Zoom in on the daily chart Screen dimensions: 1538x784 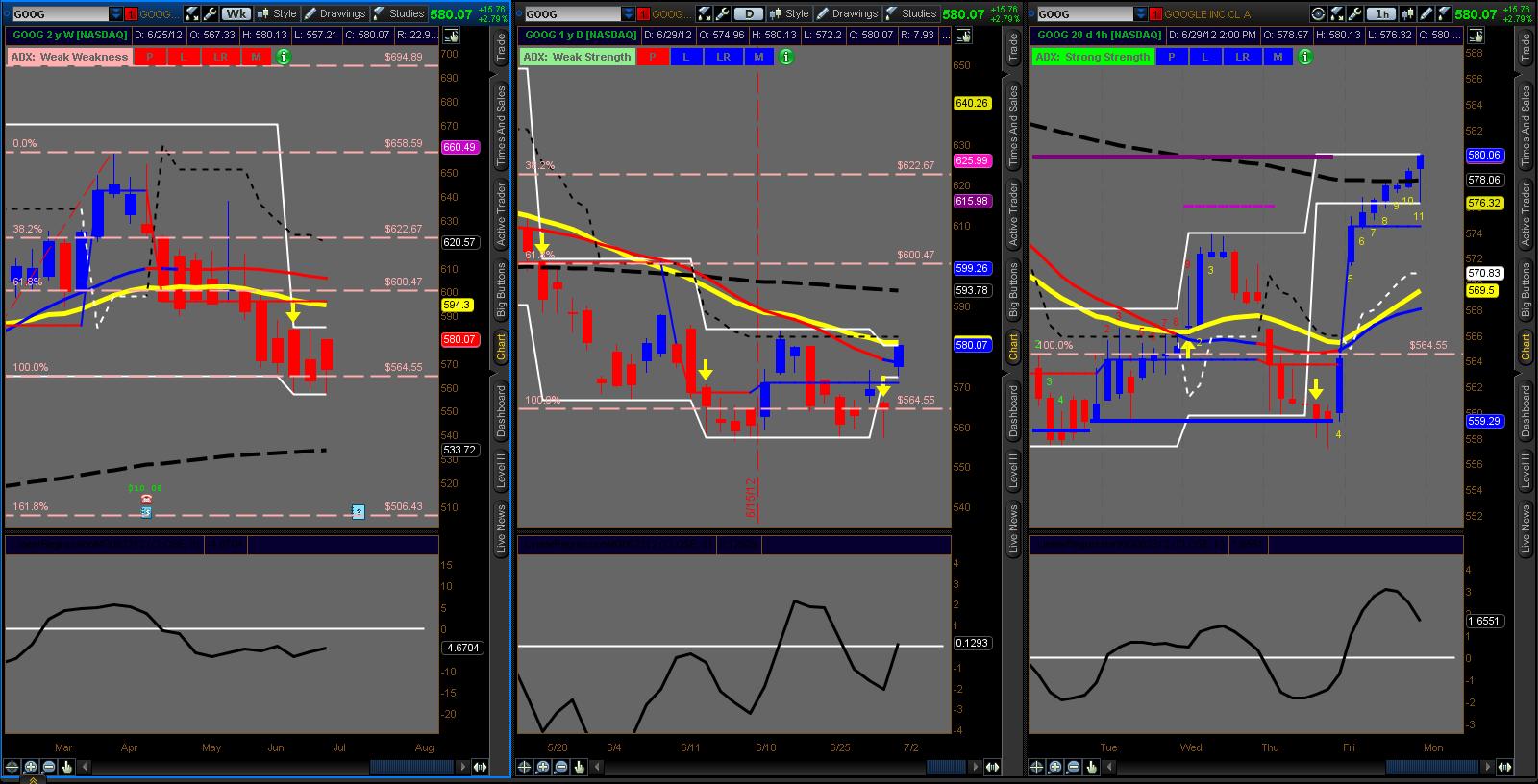coord(542,767)
